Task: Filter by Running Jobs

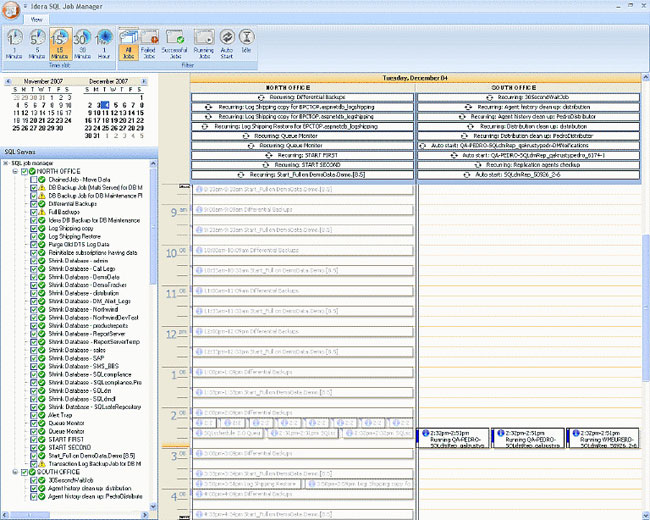Action: [204, 44]
